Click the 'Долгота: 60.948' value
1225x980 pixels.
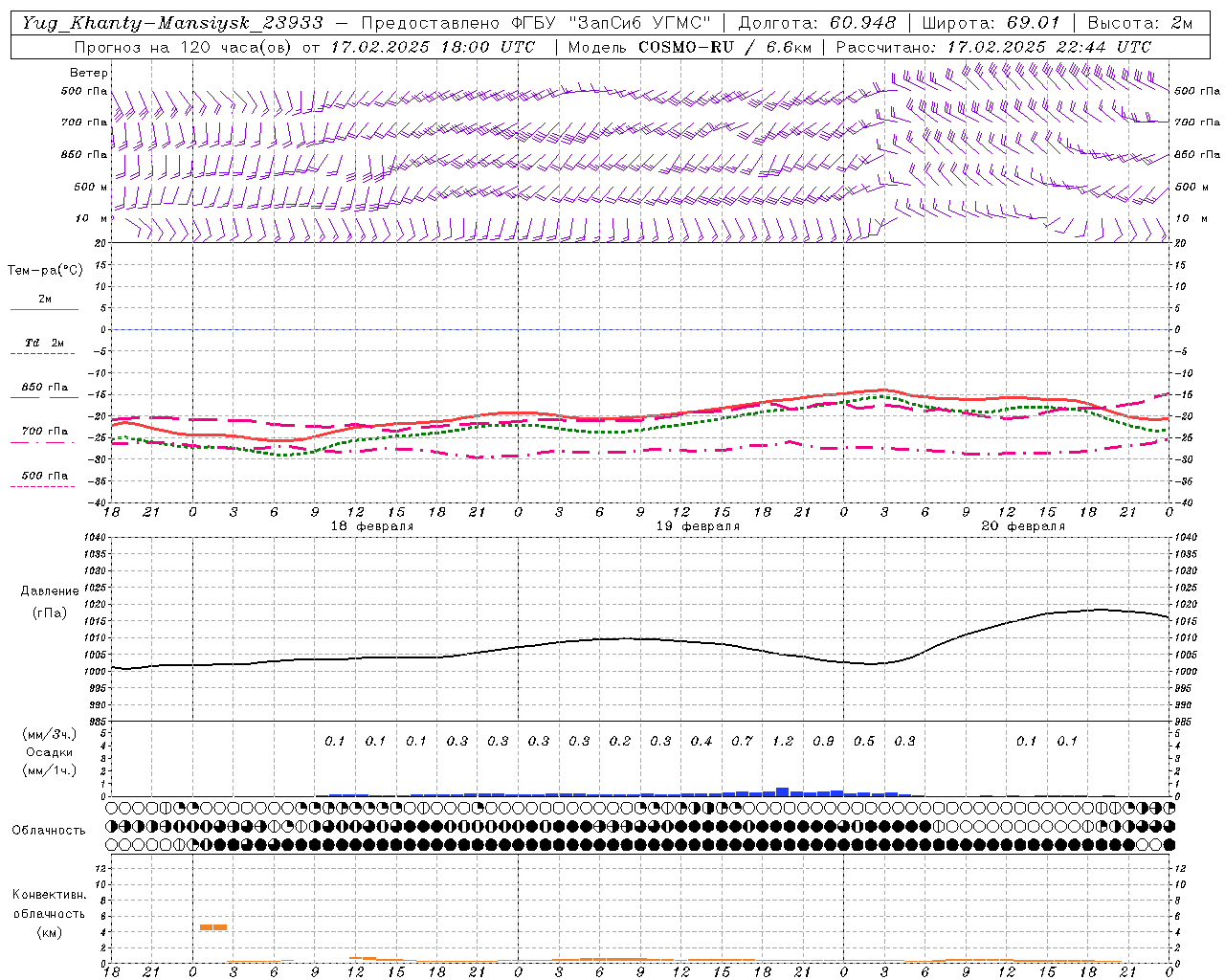point(817,23)
